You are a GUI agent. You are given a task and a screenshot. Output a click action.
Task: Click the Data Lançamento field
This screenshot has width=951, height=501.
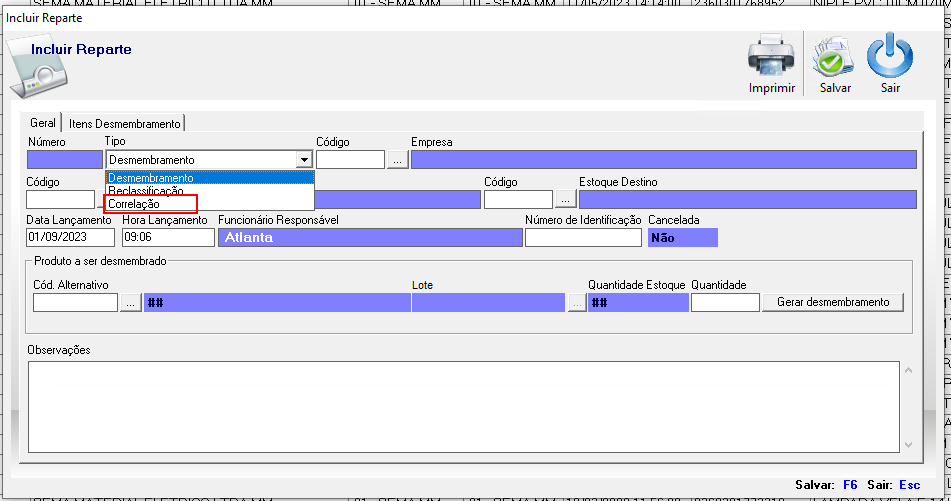point(70,237)
